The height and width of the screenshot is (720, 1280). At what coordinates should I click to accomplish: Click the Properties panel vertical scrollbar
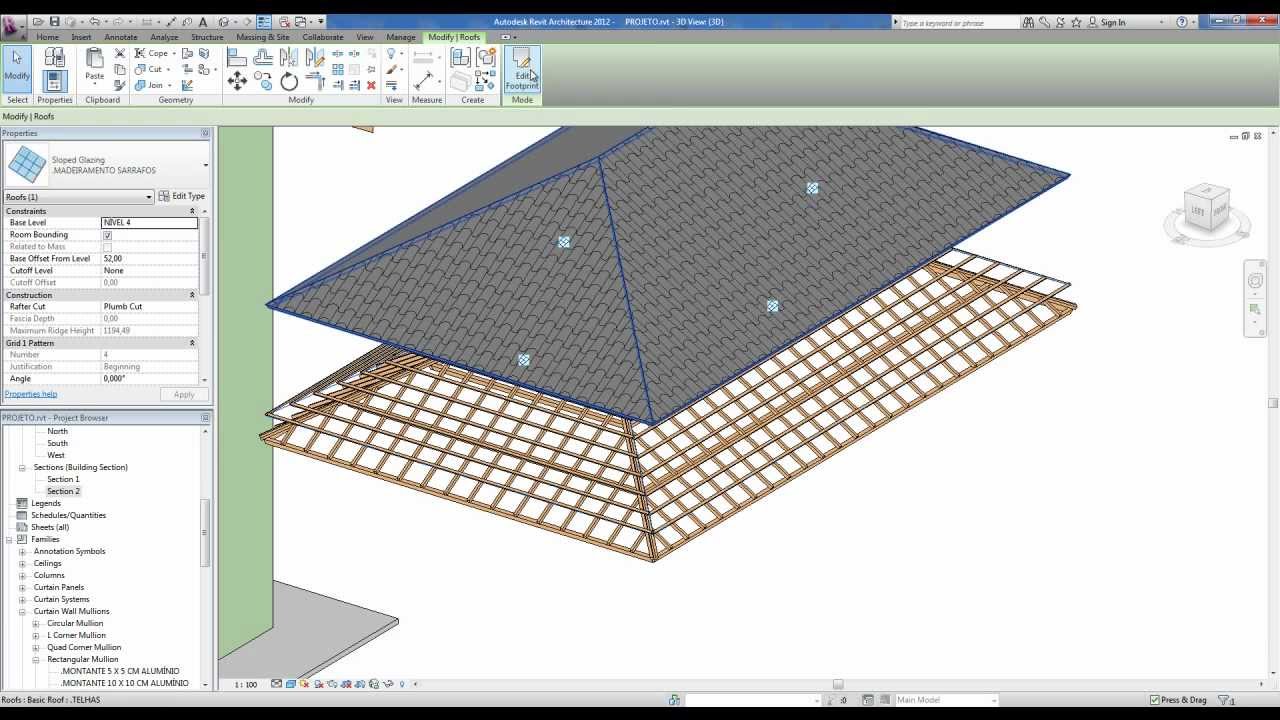(x=204, y=257)
